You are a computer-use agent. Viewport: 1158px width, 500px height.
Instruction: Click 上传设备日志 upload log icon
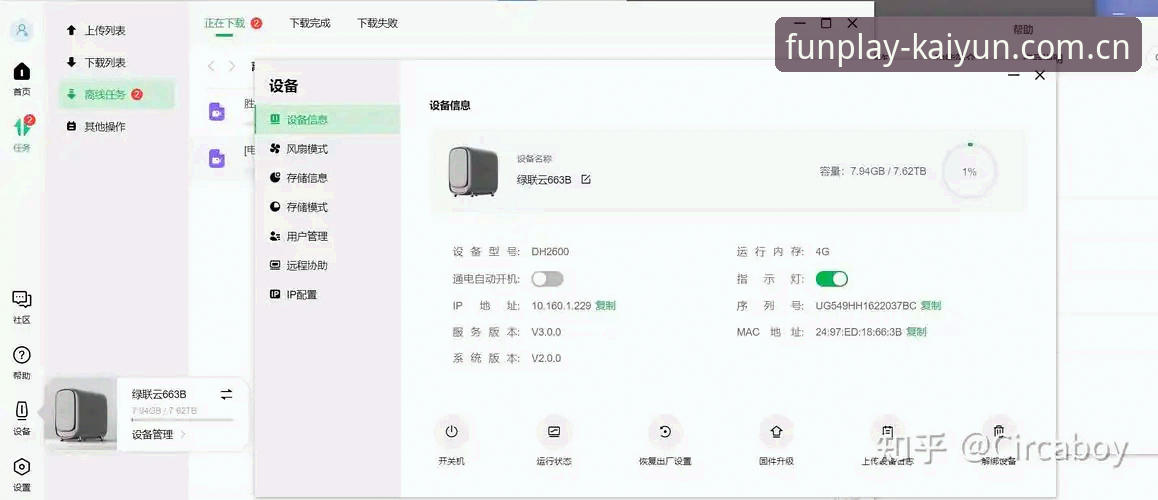click(888, 432)
